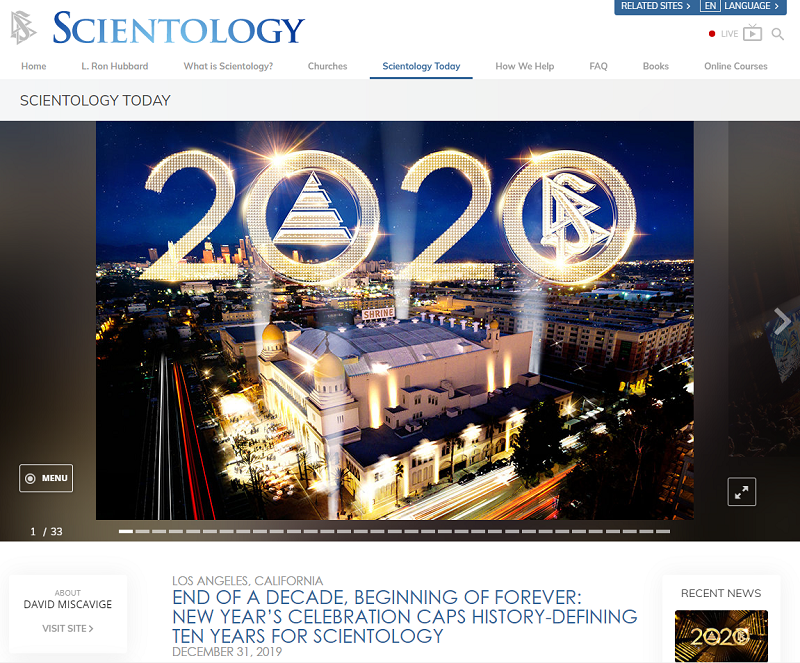800x663 pixels.
Task: Select the EN language code box
Action: (x=710, y=6)
